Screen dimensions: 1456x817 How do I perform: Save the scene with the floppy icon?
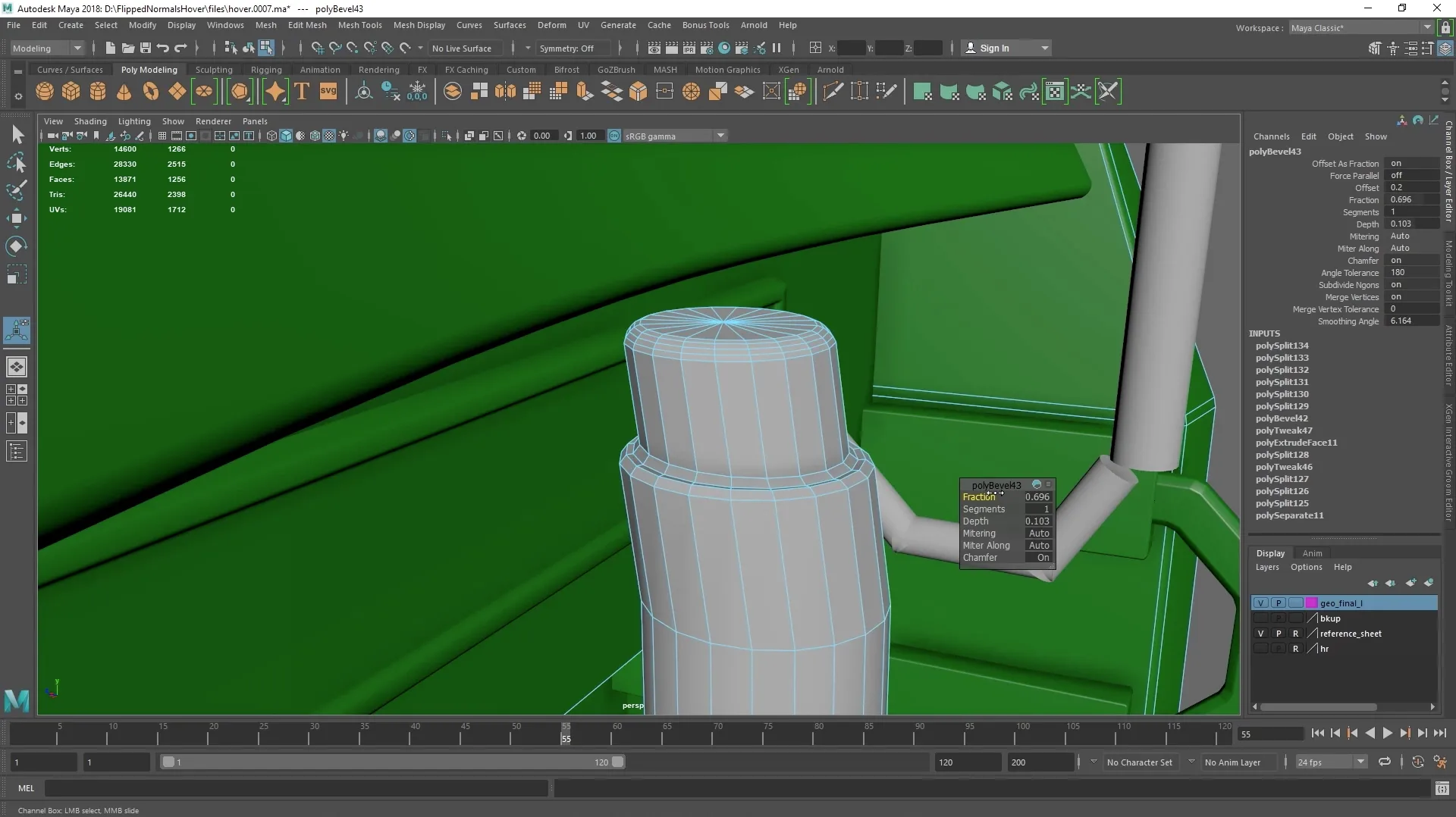[146, 48]
